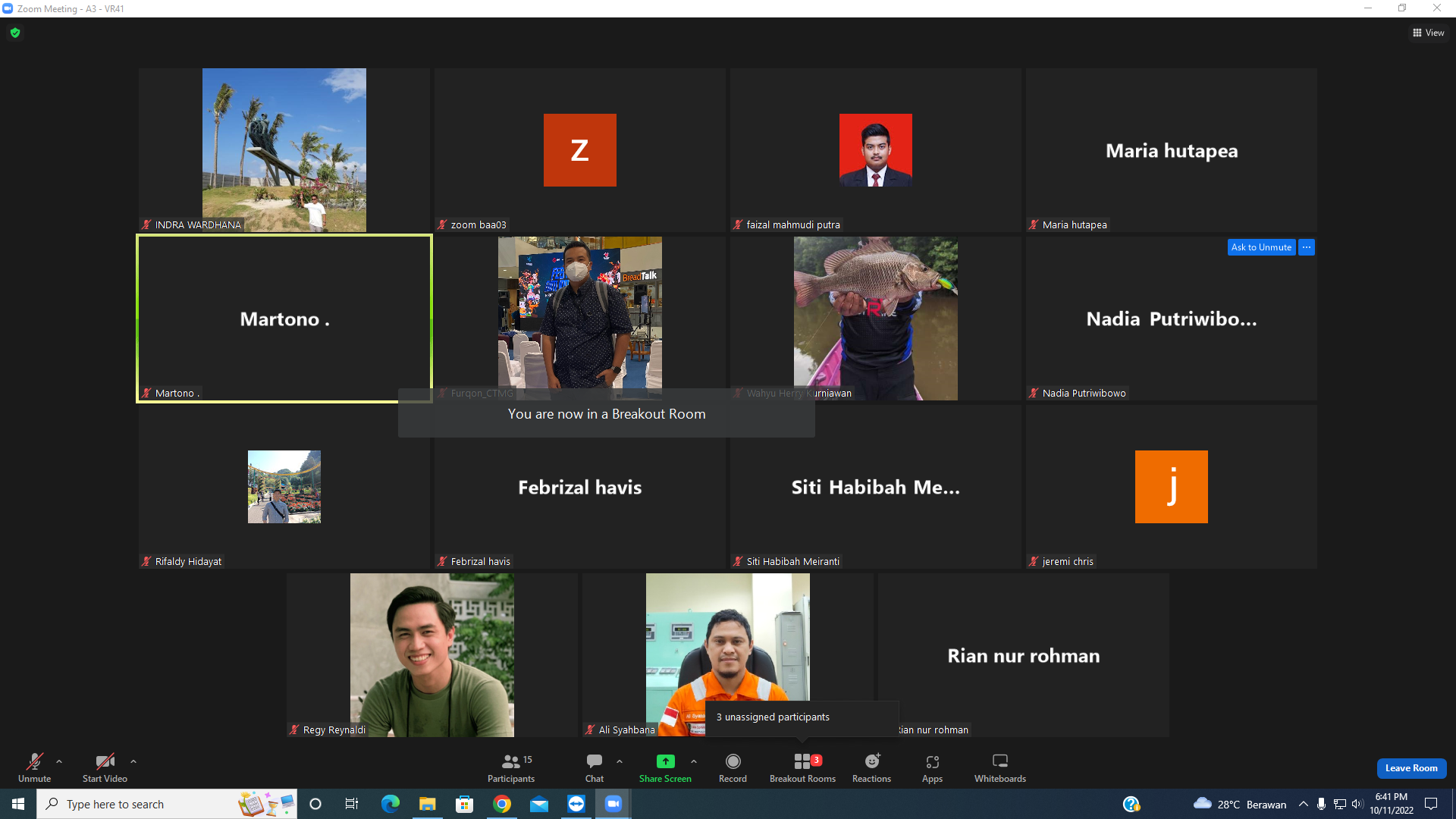The image size is (1456, 819).
Task: Ask Nadia Putriwibowo to unmute
Action: coord(1261,247)
